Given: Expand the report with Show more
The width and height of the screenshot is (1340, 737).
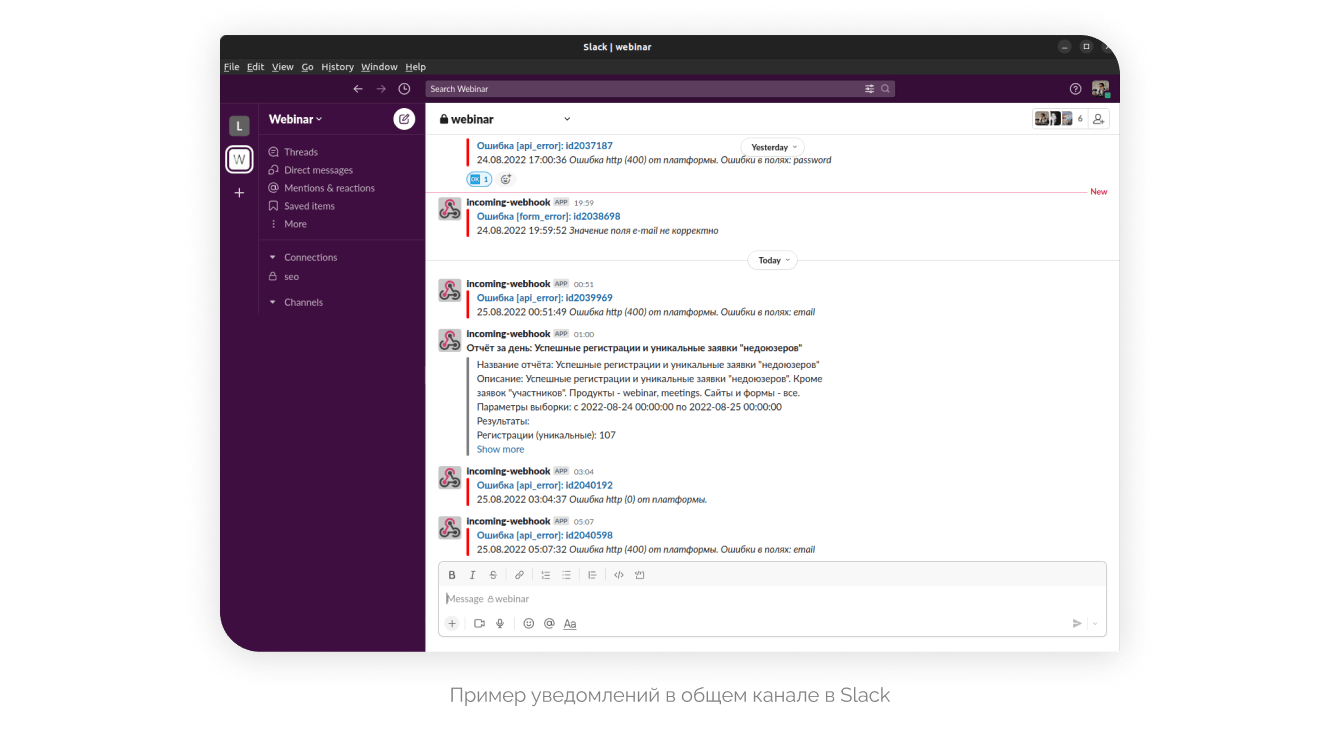Looking at the screenshot, I should (500, 449).
